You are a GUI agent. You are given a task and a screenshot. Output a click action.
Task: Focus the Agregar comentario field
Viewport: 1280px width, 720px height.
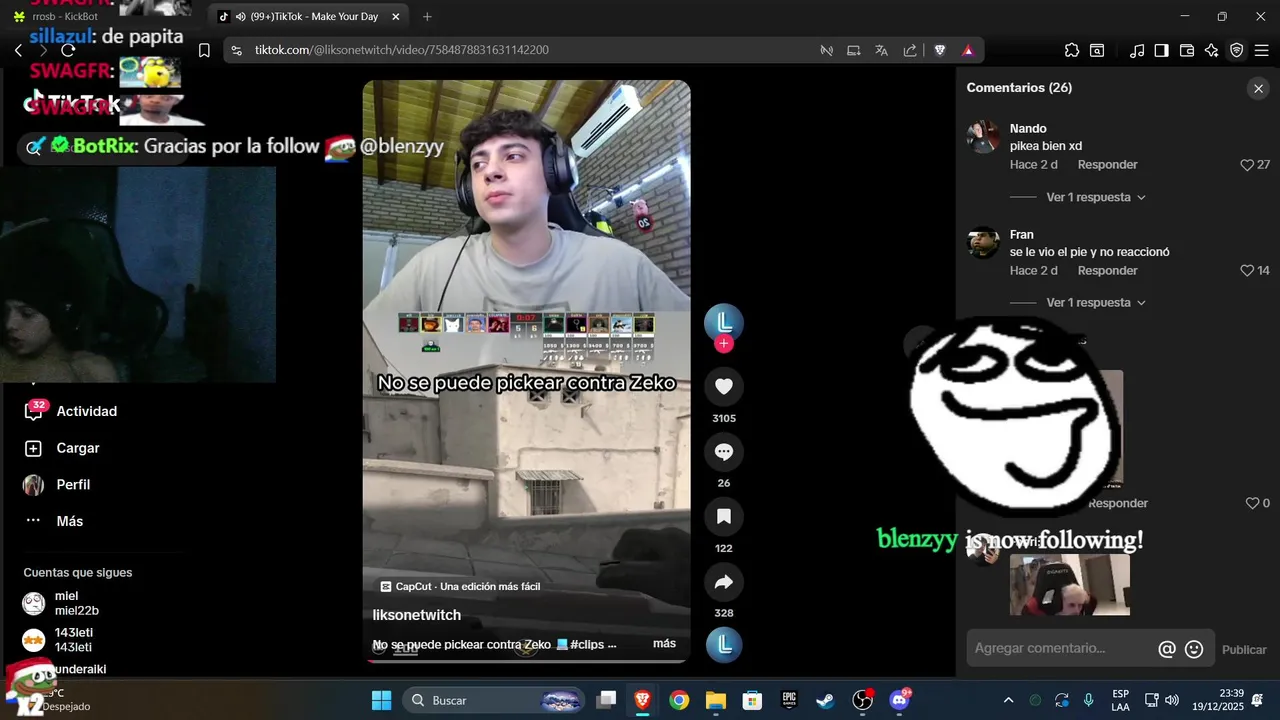(1062, 648)
